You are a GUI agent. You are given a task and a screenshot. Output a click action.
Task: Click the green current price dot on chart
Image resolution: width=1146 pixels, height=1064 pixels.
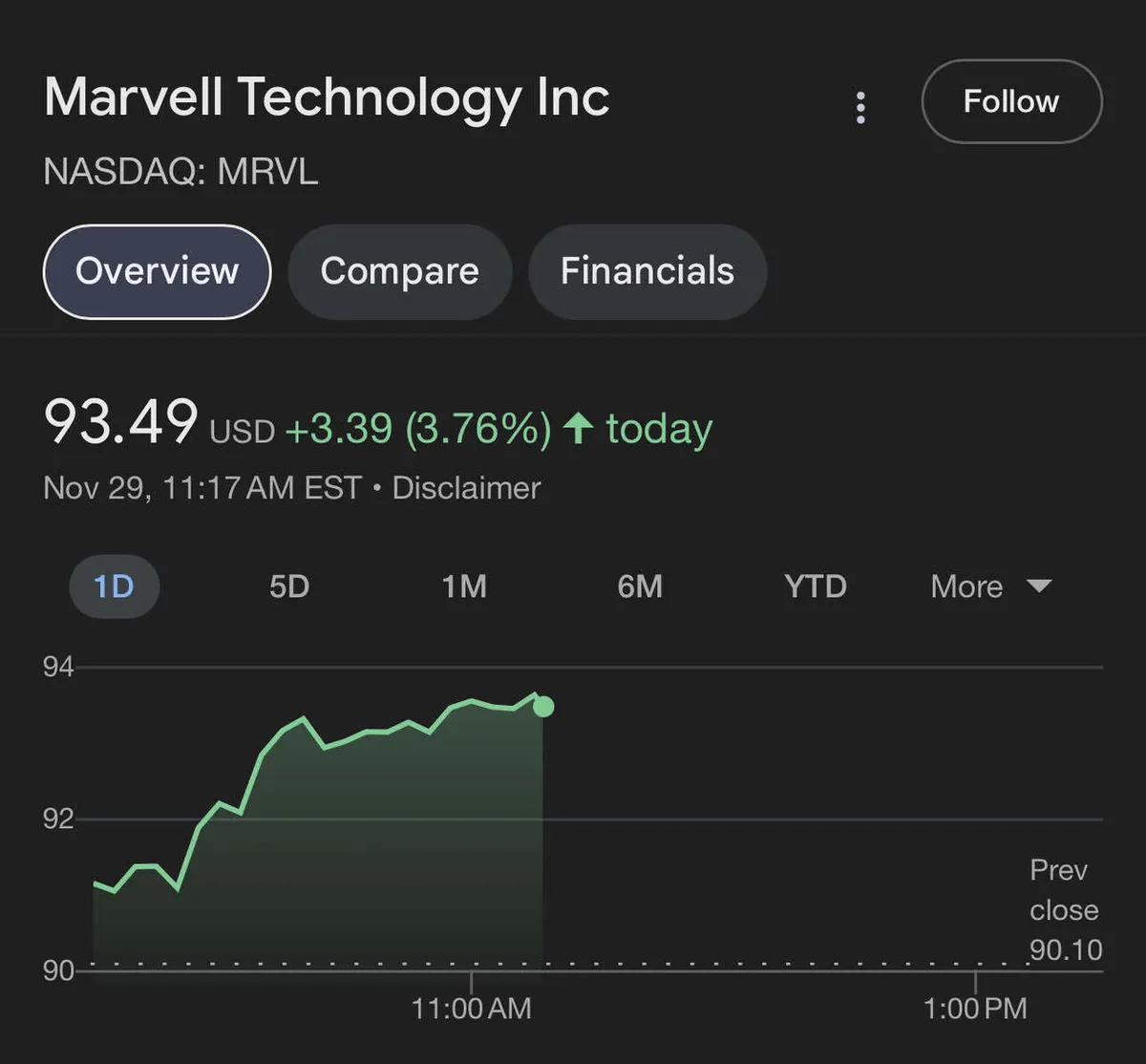click(x=543, y=707)
